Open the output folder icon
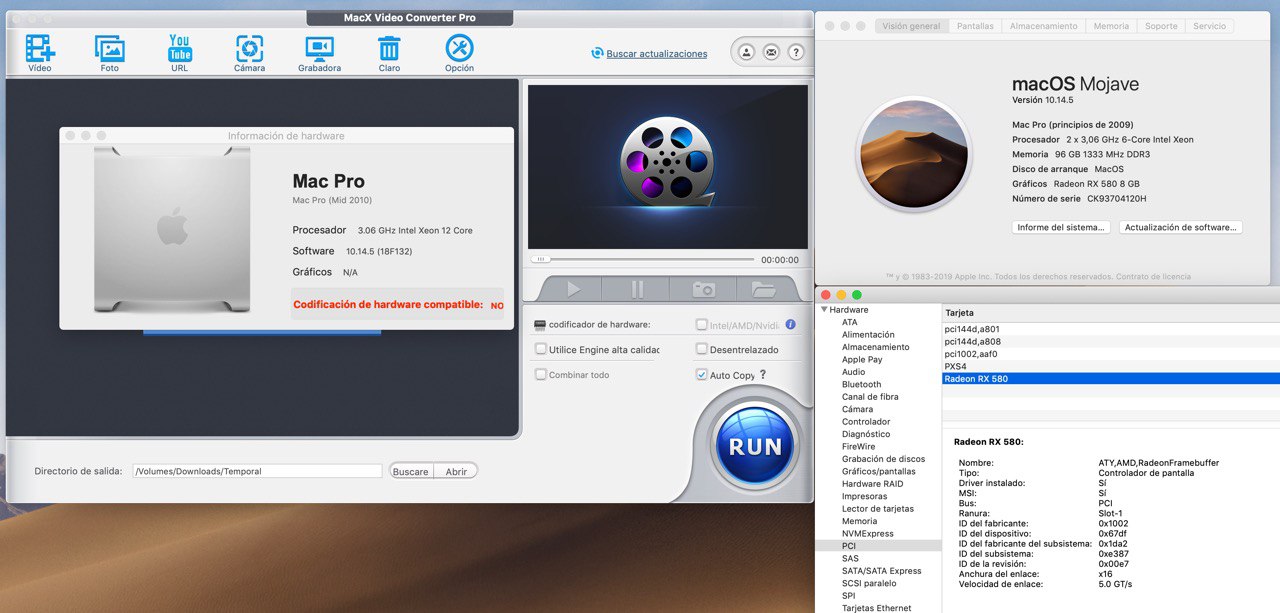The height and width of the screenshot is (613, 1280). click(x=764, y=289)
